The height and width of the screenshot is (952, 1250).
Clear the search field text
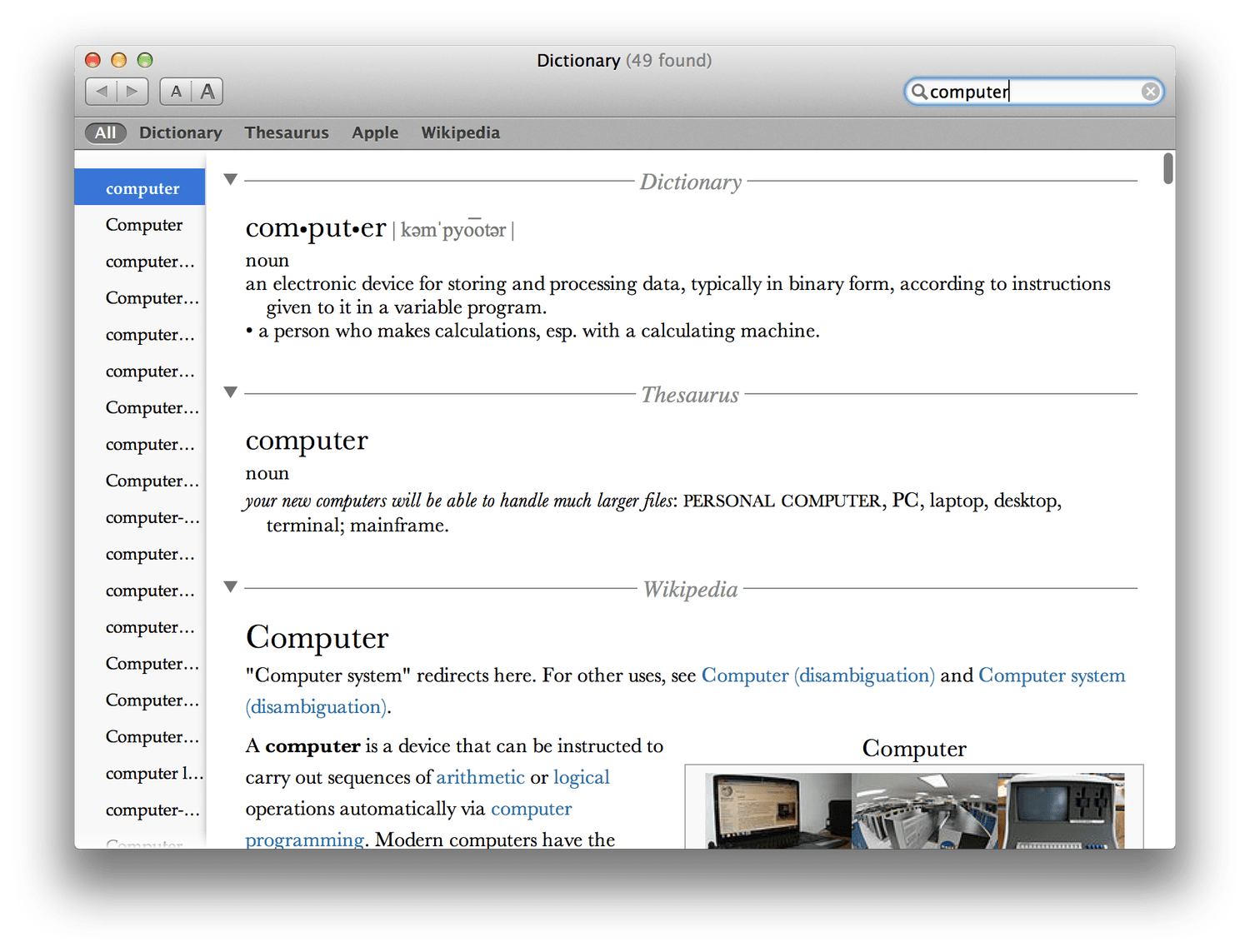click(x=1150, y=92)
